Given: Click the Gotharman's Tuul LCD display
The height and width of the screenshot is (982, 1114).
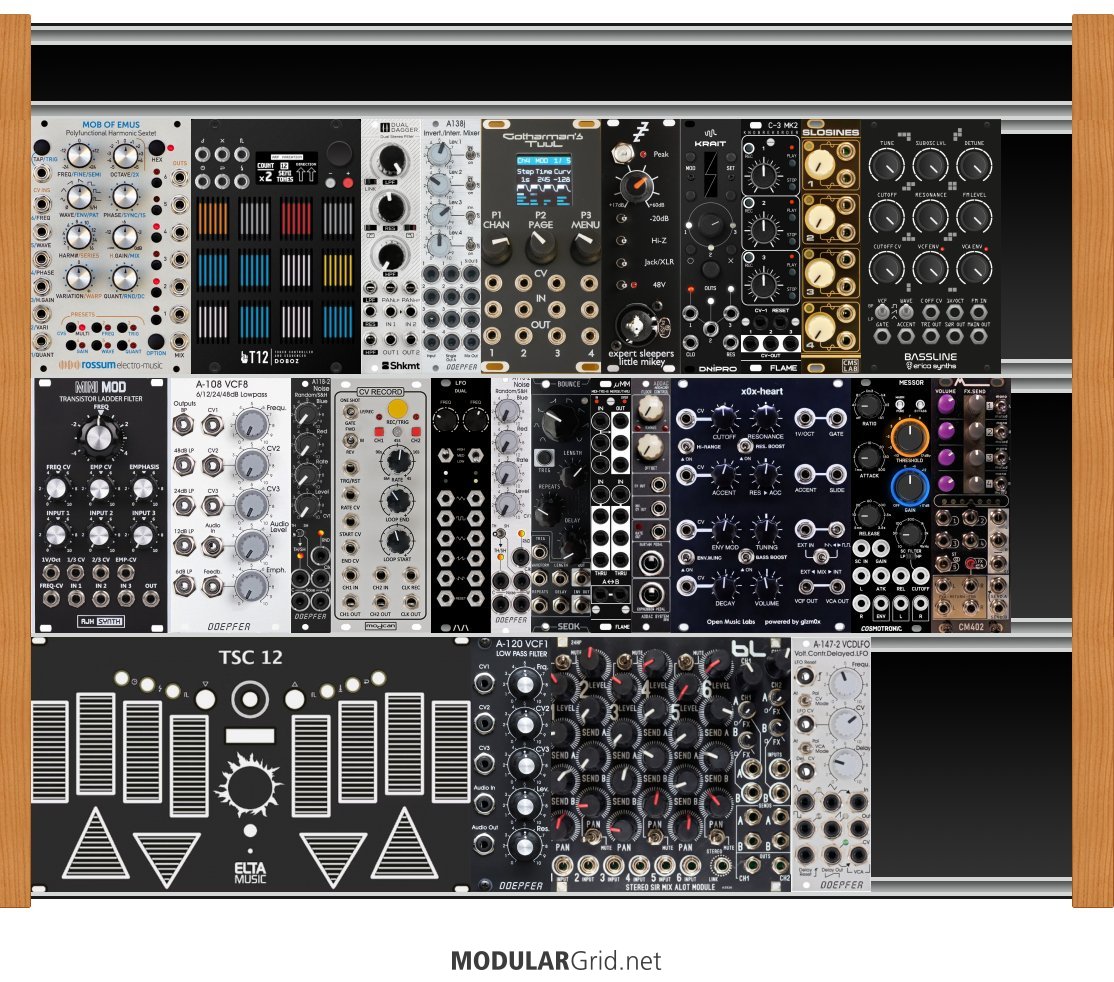Looking at the screenshot, I should tap(544, 180).
